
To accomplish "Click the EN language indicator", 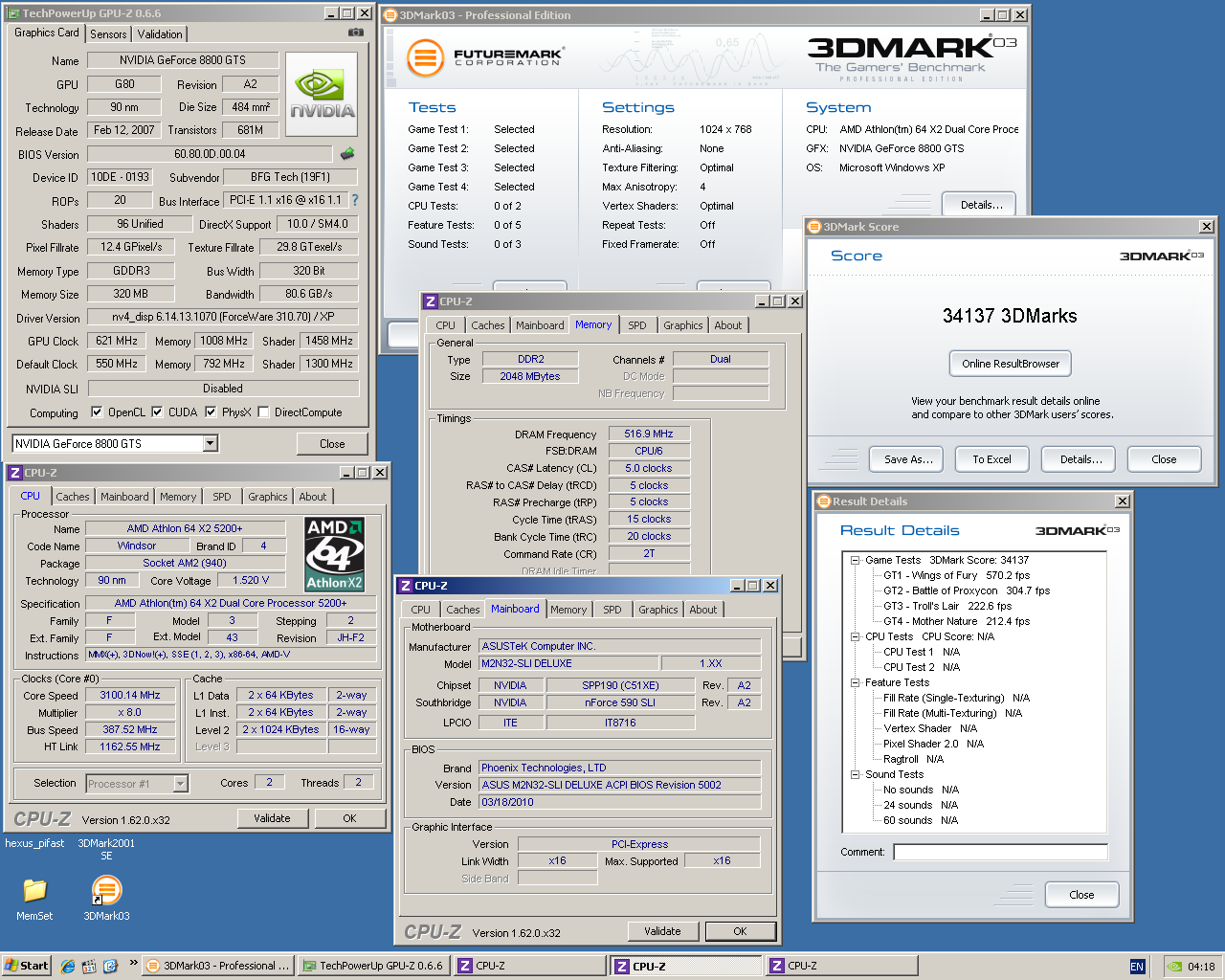I will 1137,967.
